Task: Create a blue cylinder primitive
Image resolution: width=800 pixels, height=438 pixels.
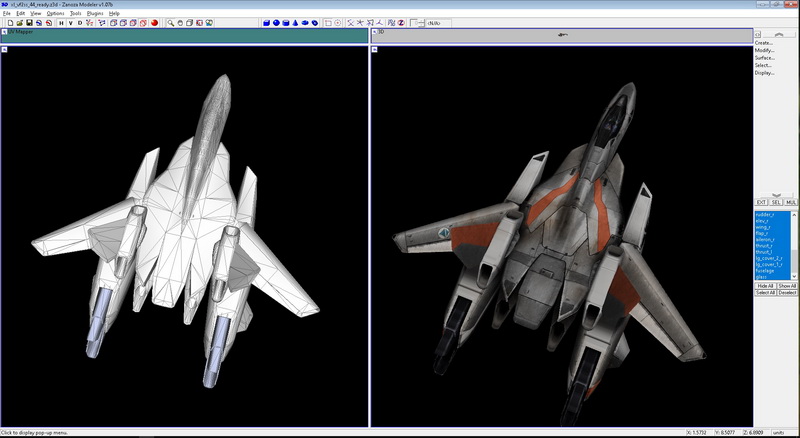Action: coord(286,23)
